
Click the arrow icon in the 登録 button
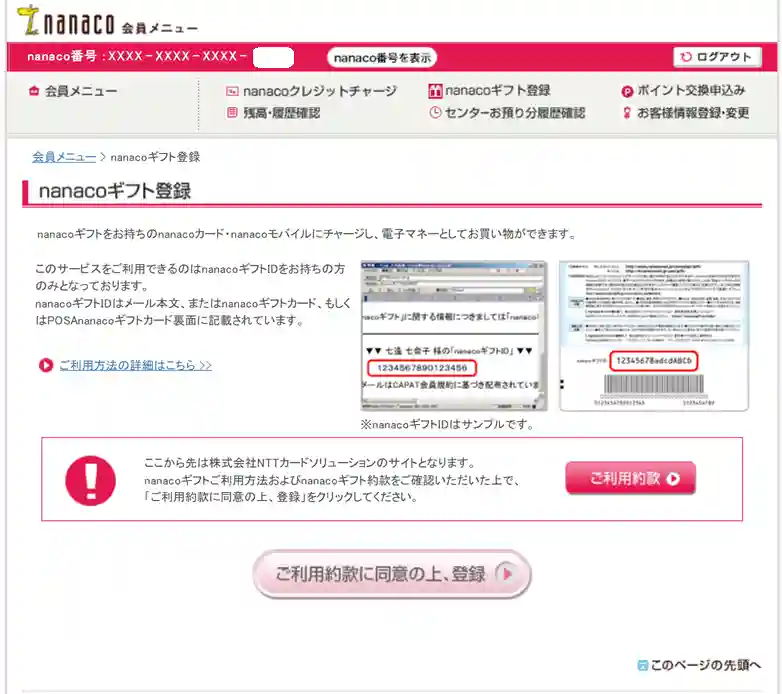(x=507, y=574)
